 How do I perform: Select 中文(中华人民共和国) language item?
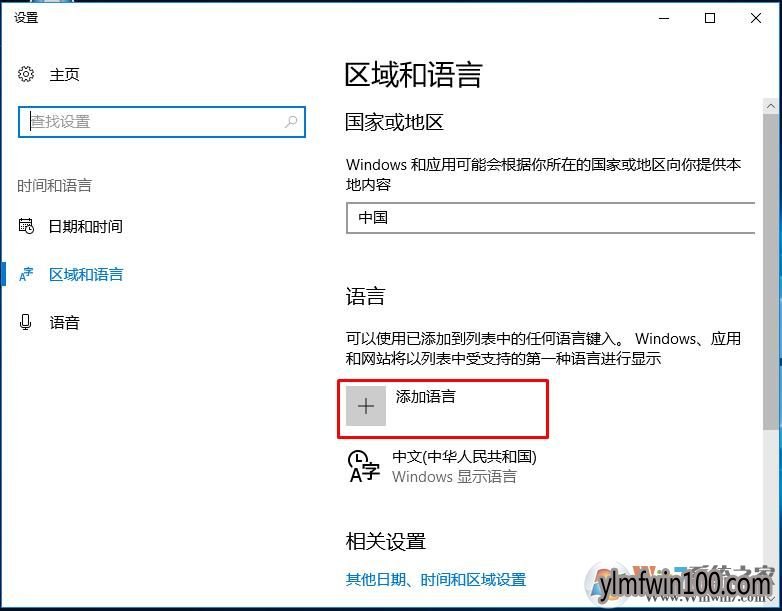pyautogui.click(x=464, y=457)
